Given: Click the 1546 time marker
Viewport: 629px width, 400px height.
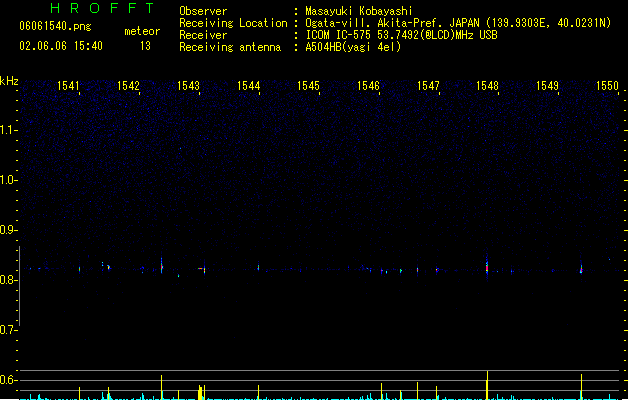Looking at the screenshot, I should (368, 86).
